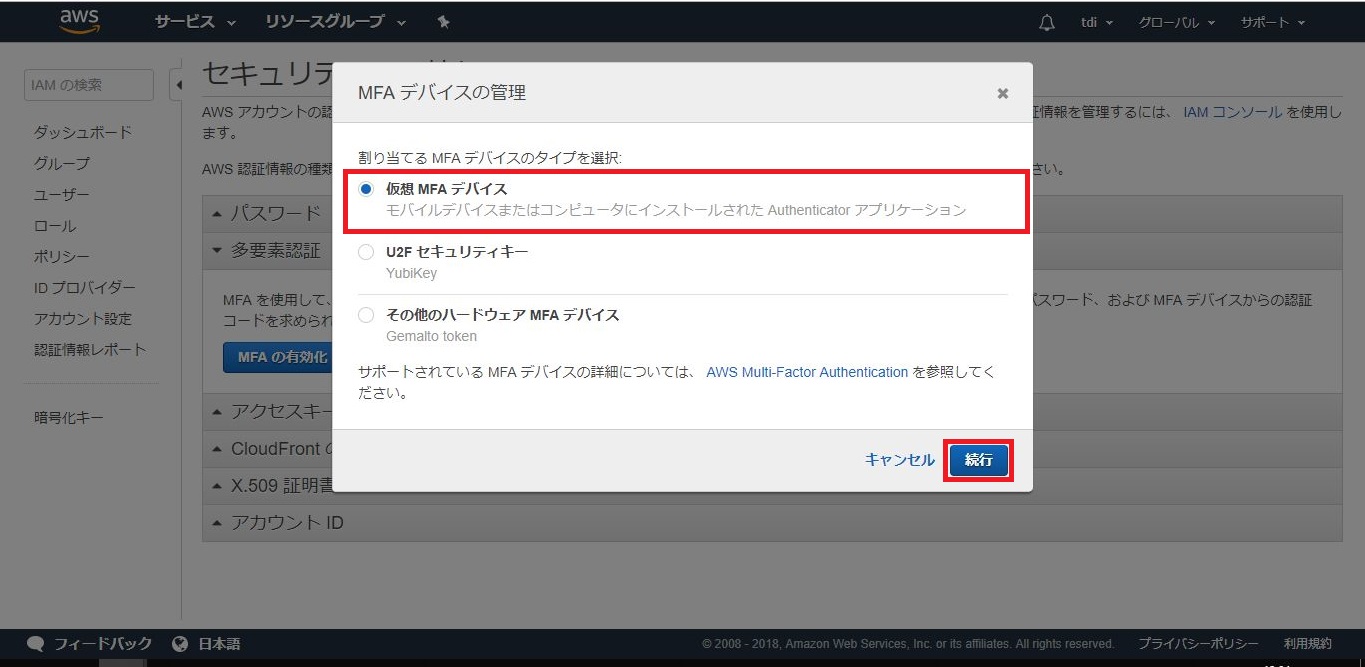Click the AWS logo icon
The image size is (1365, 667).
click(x=79, y=21)
